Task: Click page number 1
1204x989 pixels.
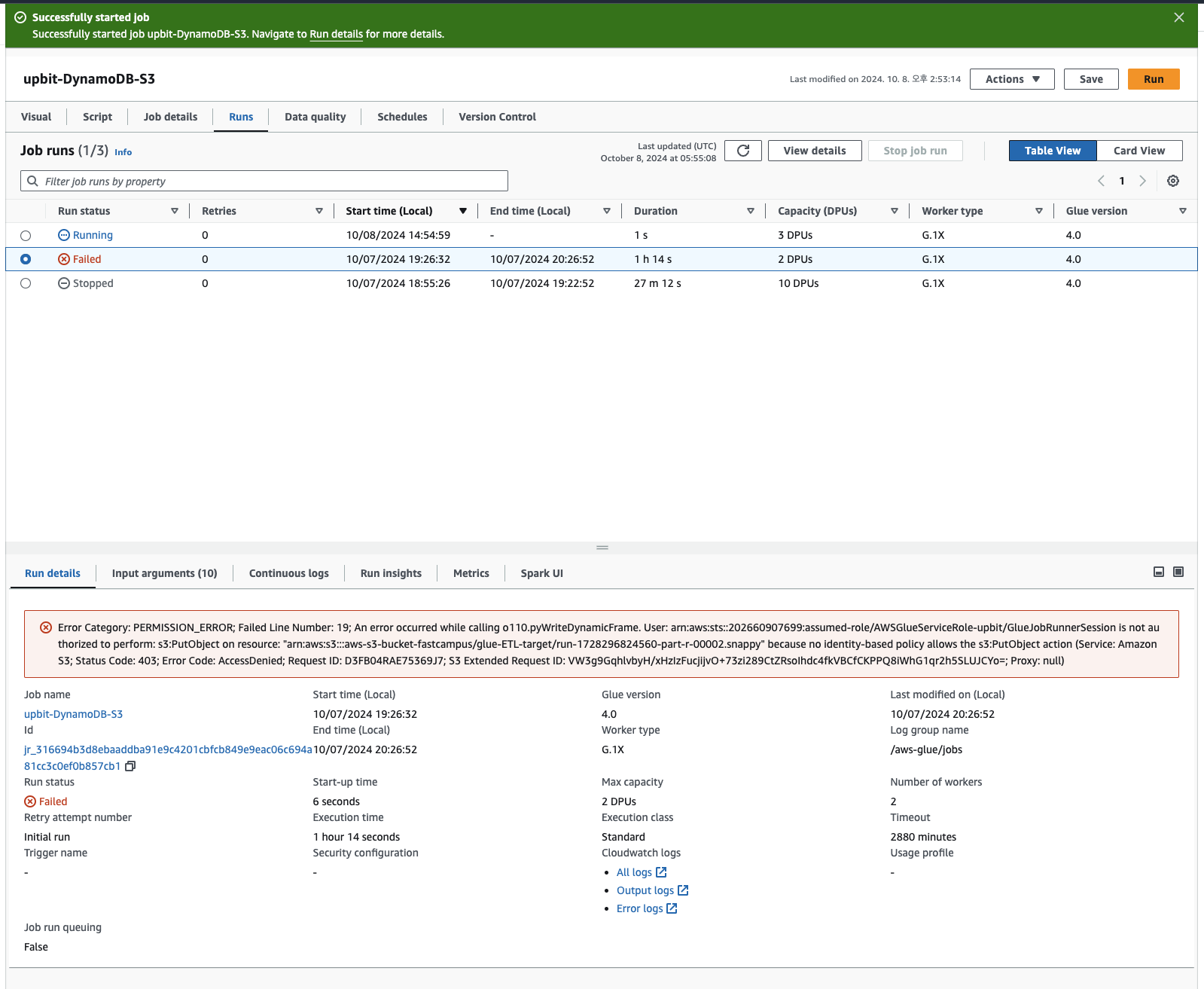Action: point(1122,181)
